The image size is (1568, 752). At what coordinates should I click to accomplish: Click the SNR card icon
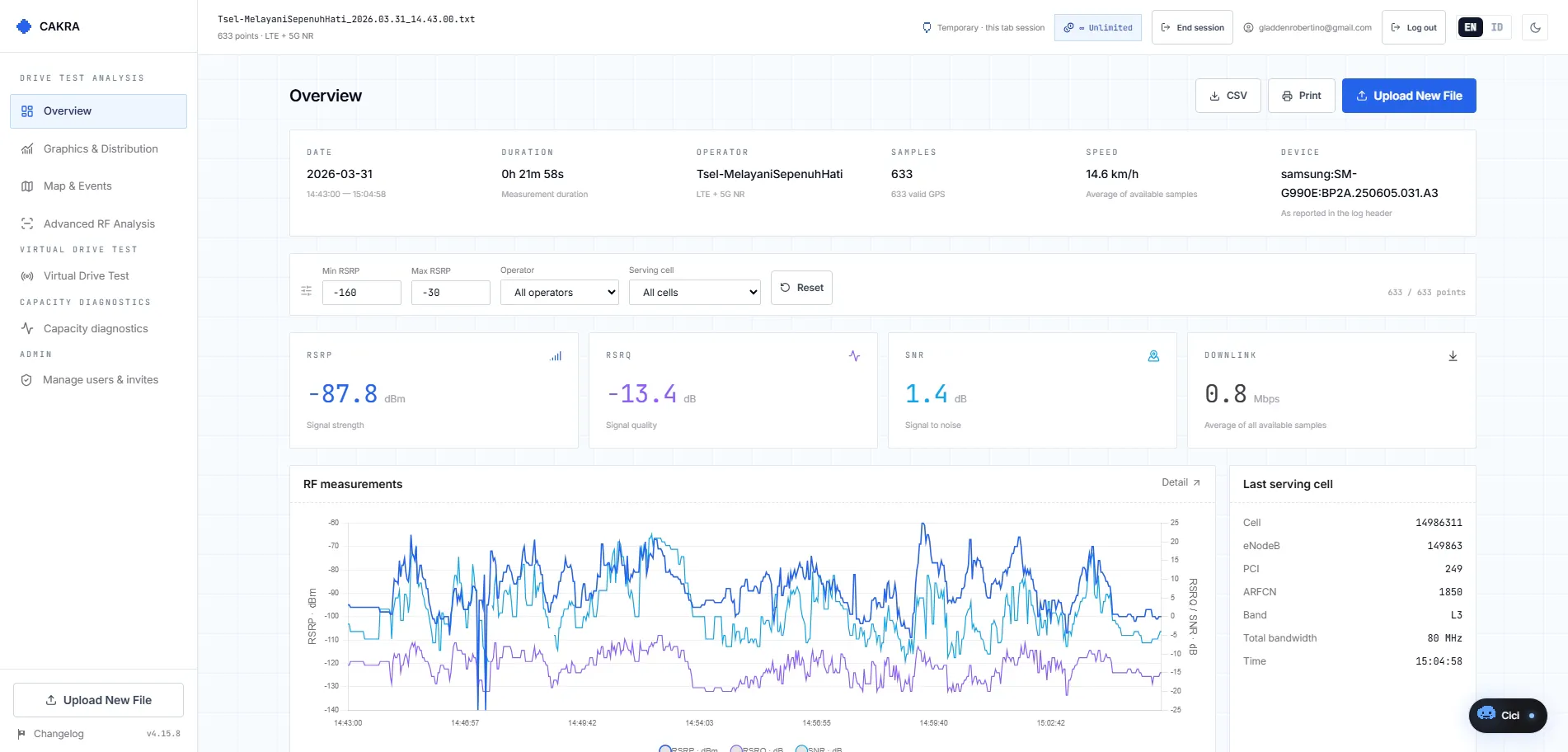coord(1154,356)
